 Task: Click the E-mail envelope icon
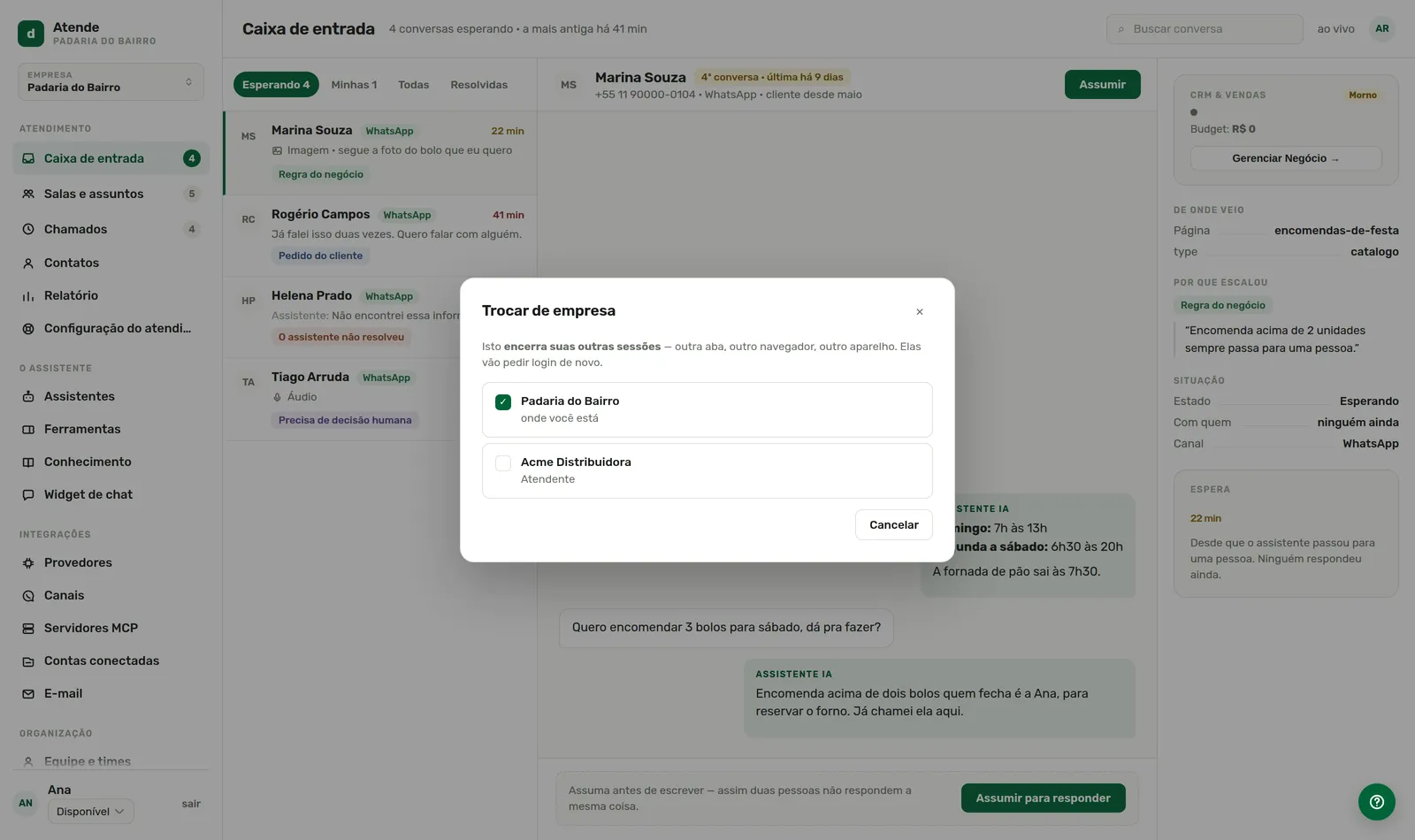(x=28, y=693)
